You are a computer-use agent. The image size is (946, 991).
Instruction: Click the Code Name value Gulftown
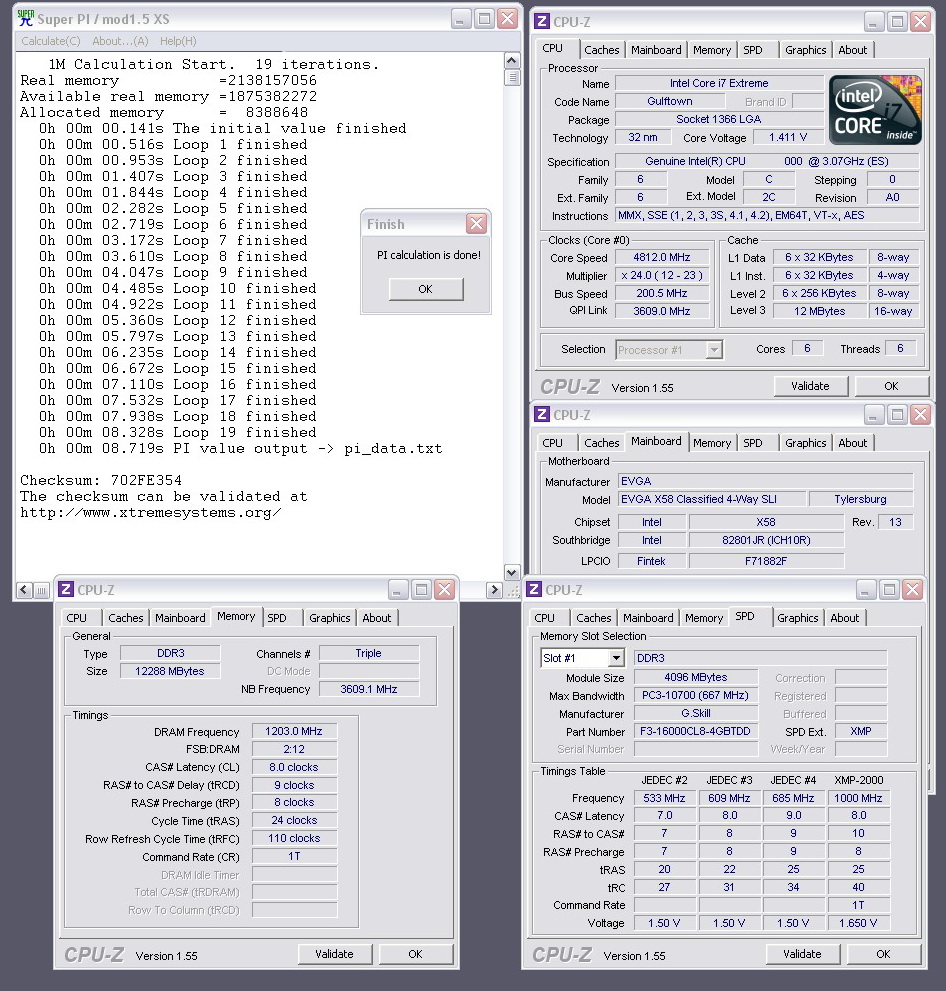tap(669, 101)
